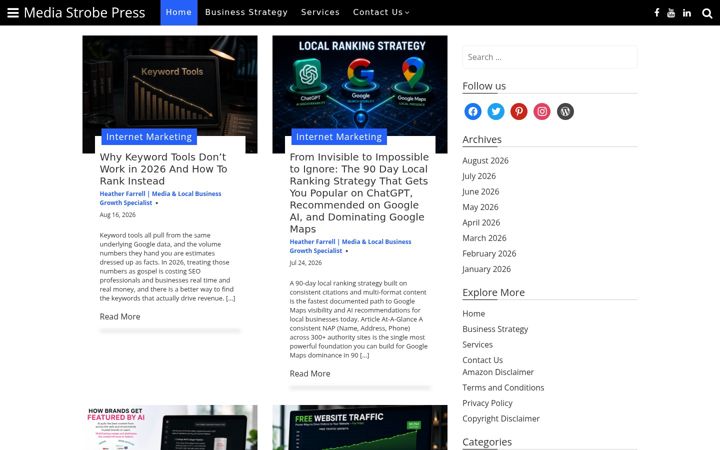The height and width of the screenshot is (450, 720).
Task: Open the YouTube icon in header
Action: coord(671,13)
